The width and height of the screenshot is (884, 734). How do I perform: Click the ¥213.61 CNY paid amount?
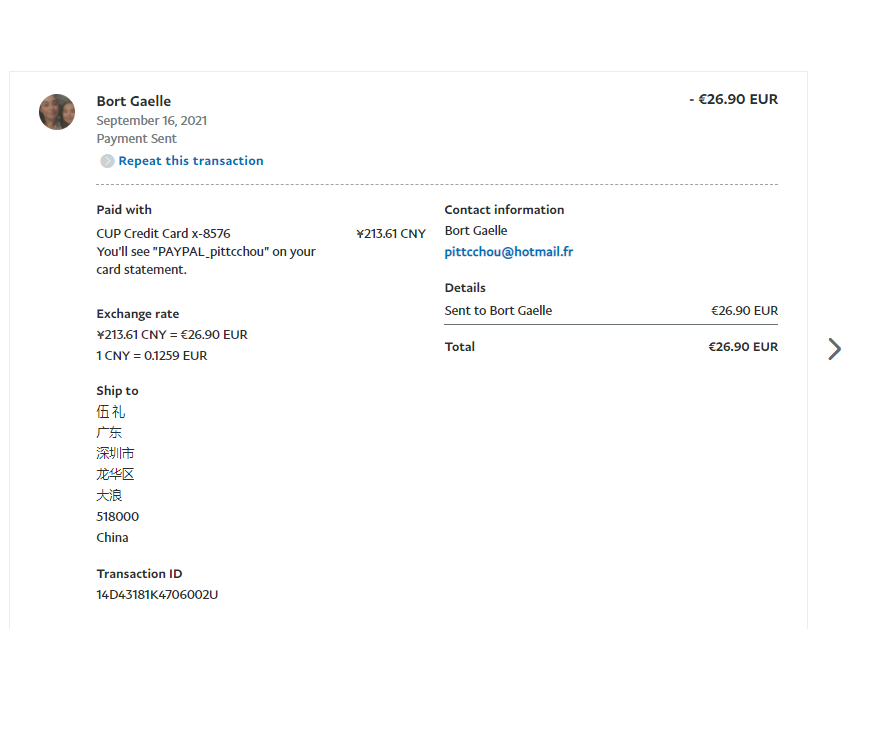(x=391, y=233)
